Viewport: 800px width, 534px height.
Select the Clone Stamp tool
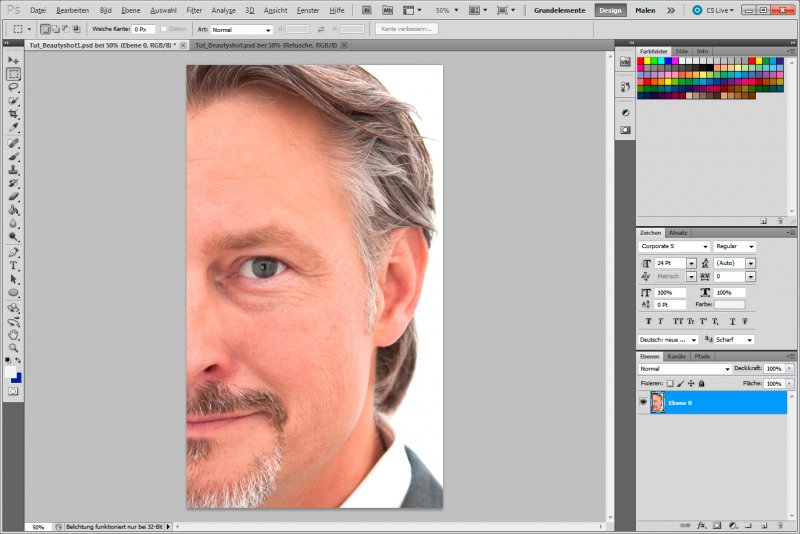pyautogui.click(x=13, y=170)
